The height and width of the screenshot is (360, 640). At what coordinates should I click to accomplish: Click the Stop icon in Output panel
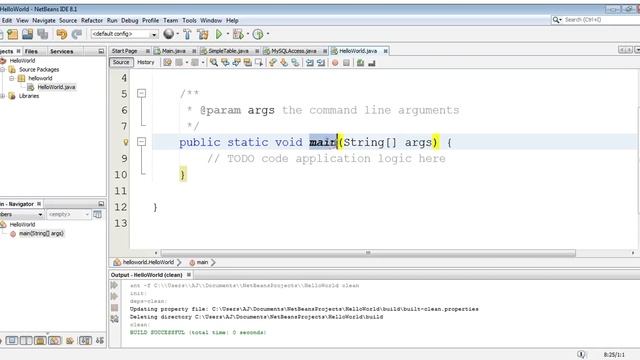114,308
